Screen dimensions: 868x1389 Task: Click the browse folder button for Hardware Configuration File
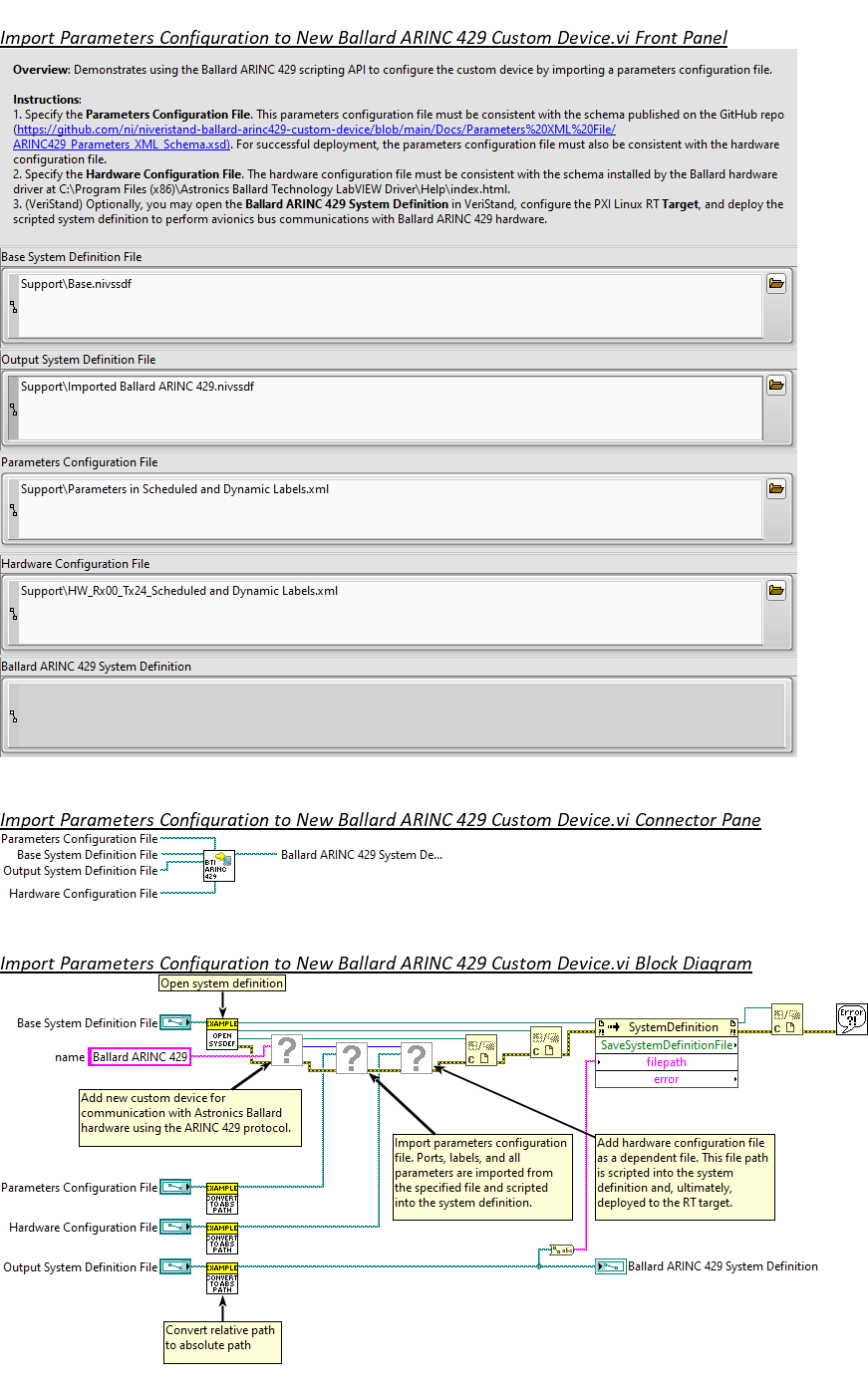tap(776, 591)
